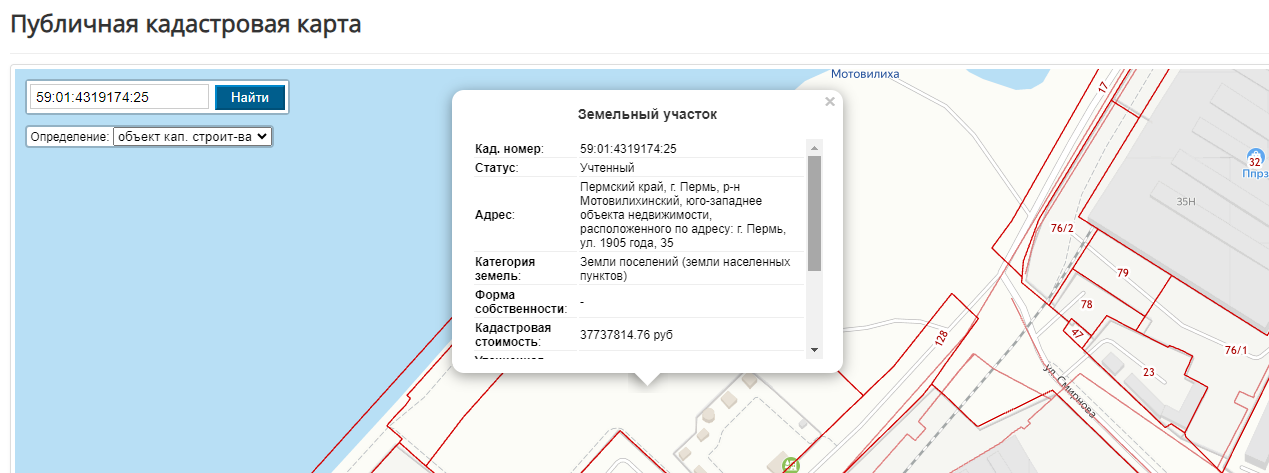Click building number 23 on map
Screen dimensions: 1269x473
pos(1148,372)
